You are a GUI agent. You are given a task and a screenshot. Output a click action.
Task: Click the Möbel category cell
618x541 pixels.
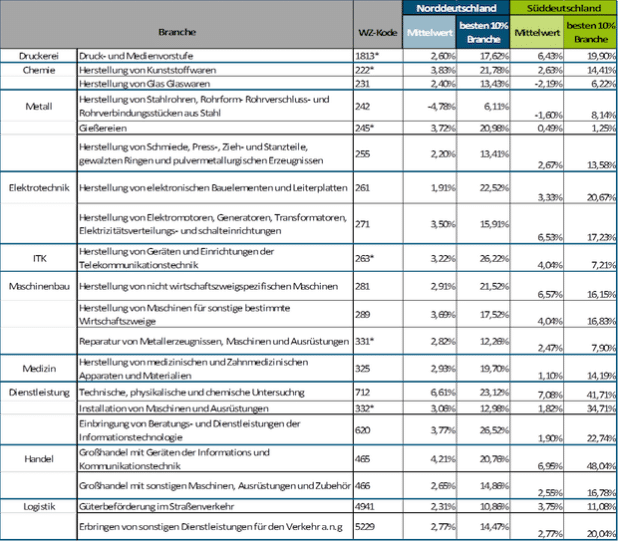point(38,365)
